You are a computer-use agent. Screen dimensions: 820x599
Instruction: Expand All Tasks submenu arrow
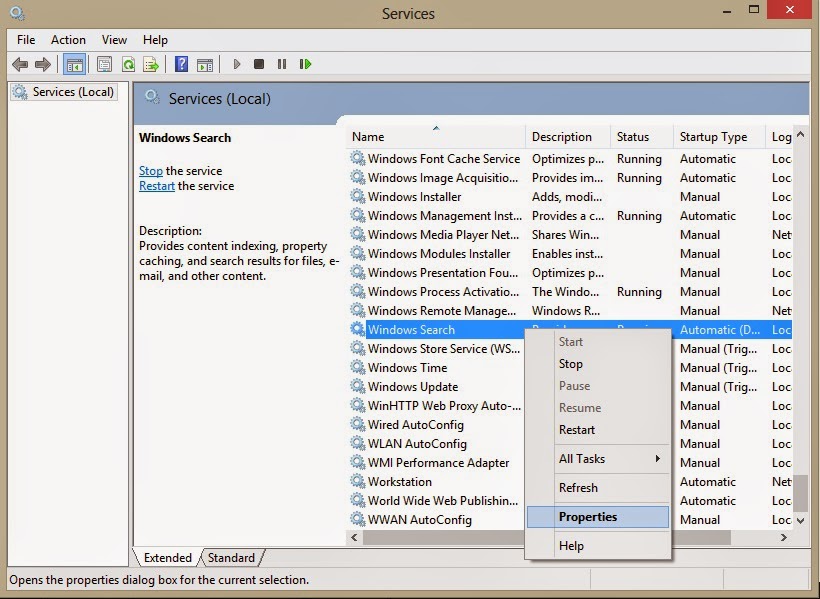(657, 458)
